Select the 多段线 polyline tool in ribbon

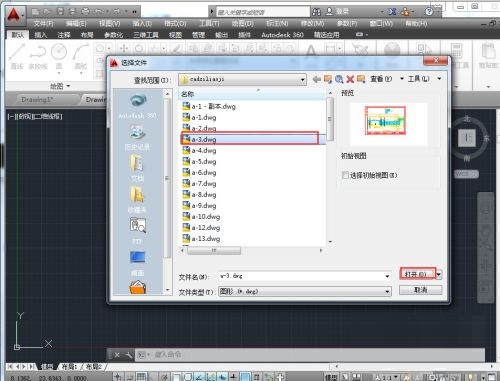pyautogui.click(x=38, y=57)
